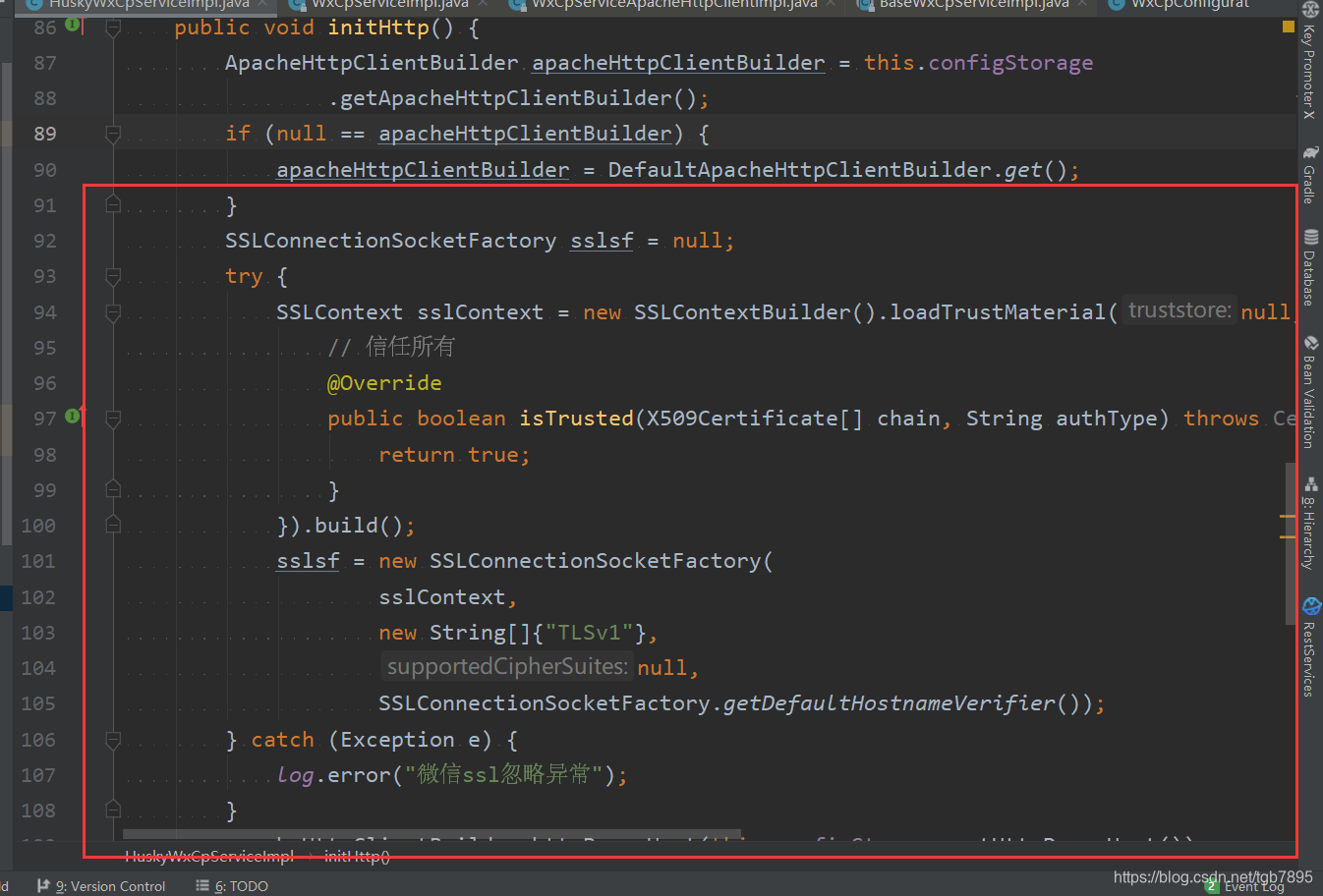Click the truststore parameter hint
The width and height of the screenshot is (1323, 896).
point(1179,310)
